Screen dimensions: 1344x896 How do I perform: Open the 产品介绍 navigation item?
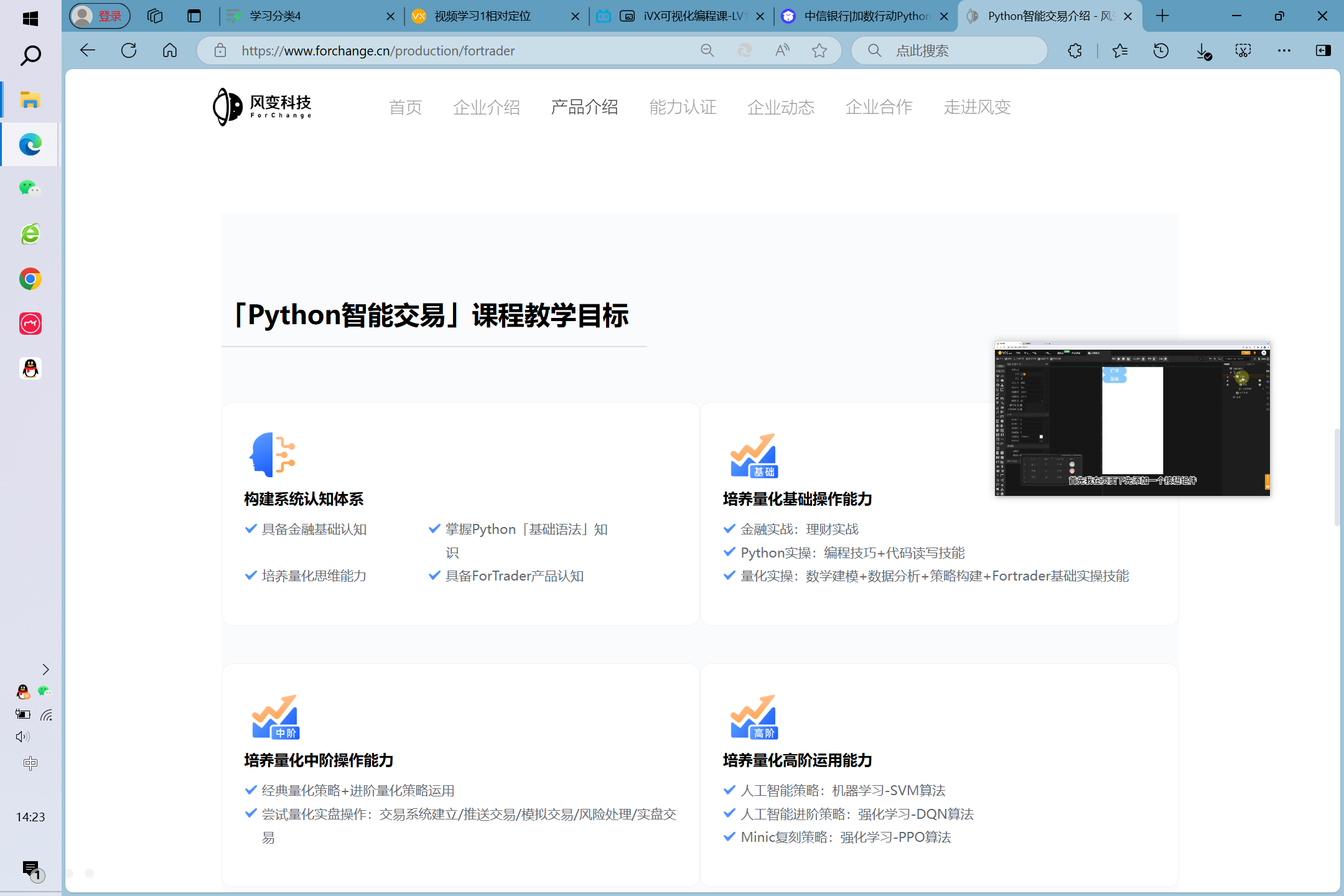[584, 107]
